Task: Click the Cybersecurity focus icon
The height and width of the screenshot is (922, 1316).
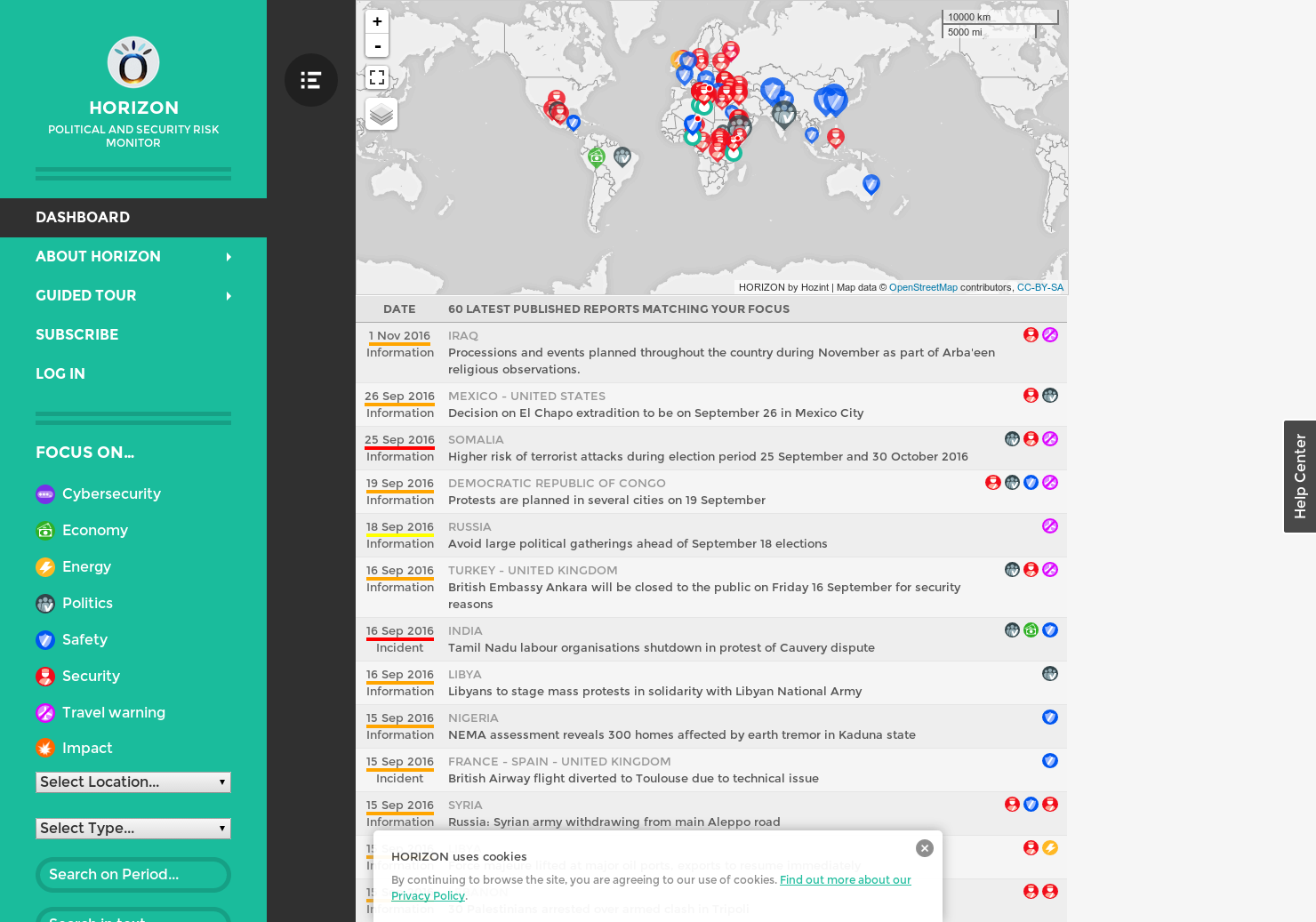Action: click(x=45, y=494)
